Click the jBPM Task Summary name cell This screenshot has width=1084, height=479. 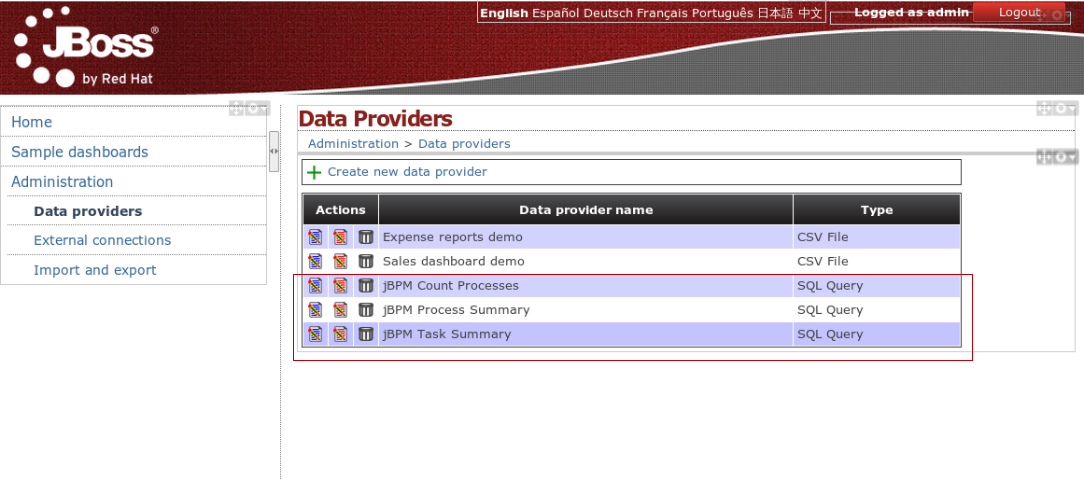586,334
